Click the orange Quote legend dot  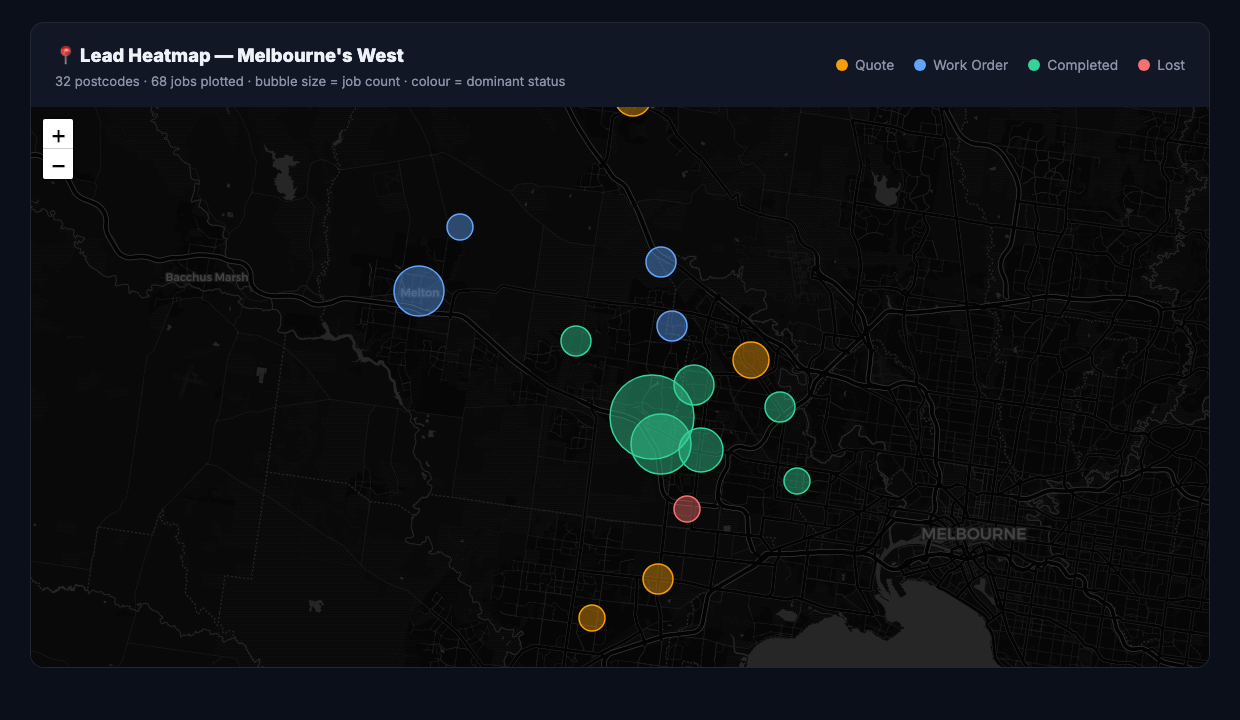click(x=842, y=65)
